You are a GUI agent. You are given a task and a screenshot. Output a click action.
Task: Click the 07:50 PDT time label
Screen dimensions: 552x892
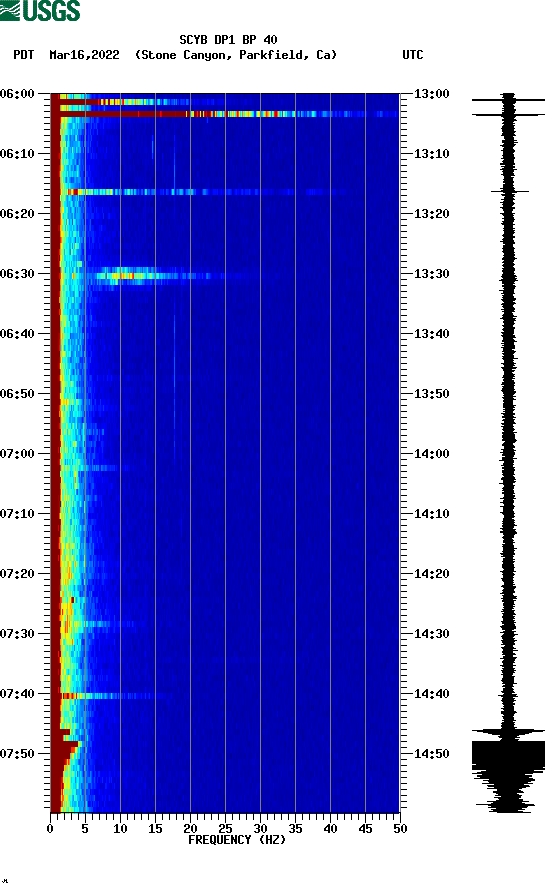tap(17, 754)
